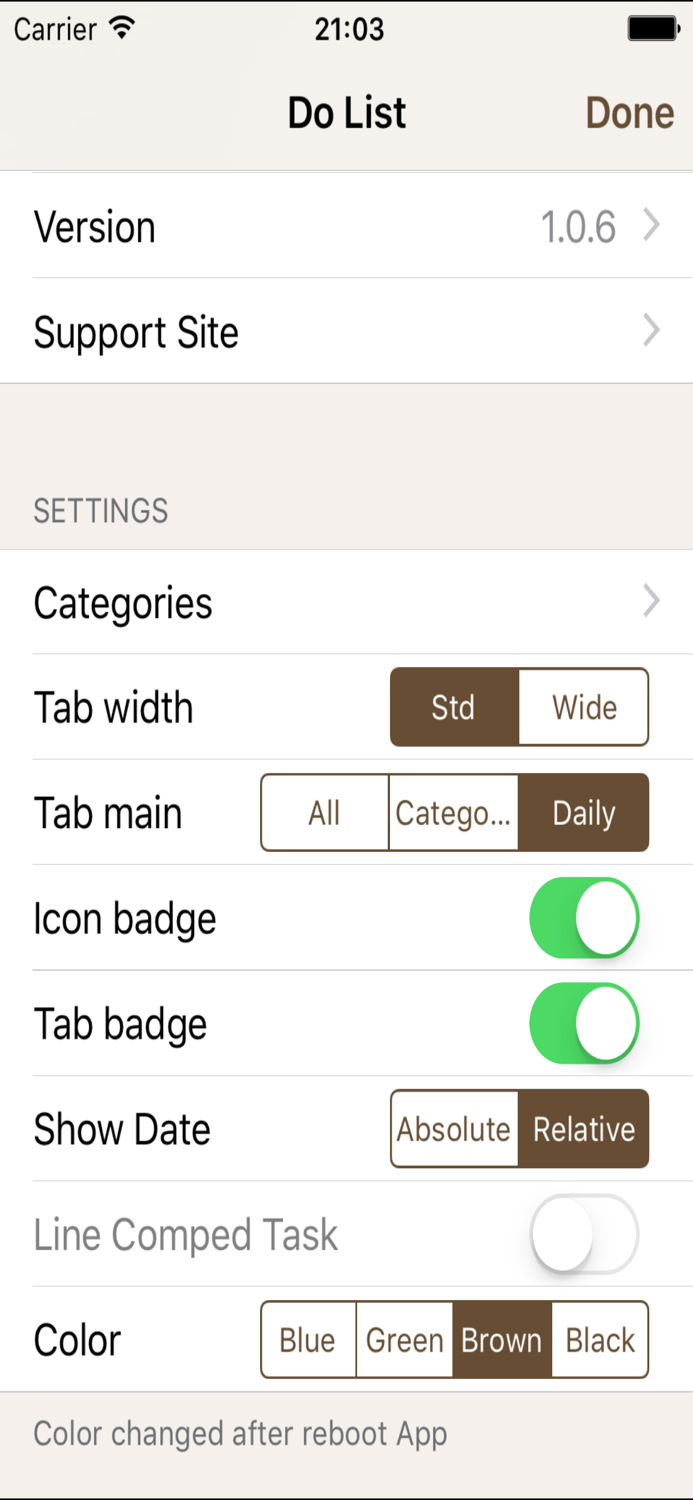Tap the Done button
This screenshot has height=1500, width=693.
(629, 112)
